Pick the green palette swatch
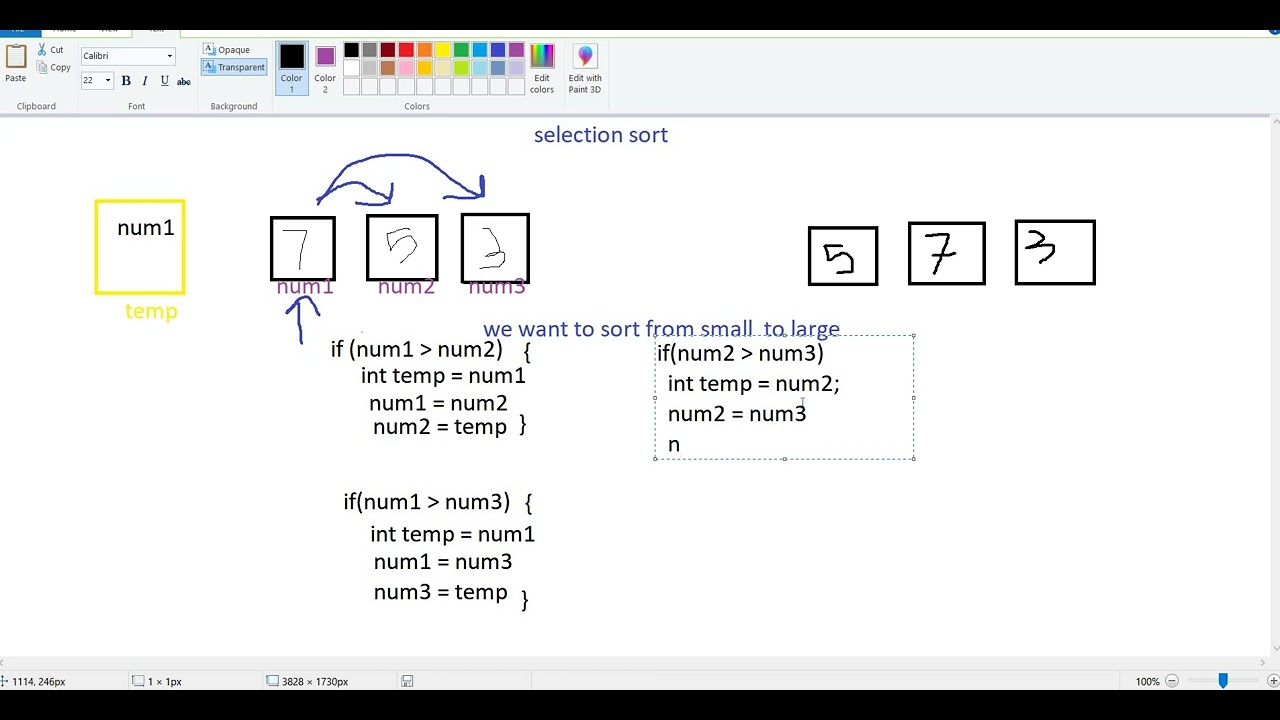This screenshot has width=1280, height=720. pyautogui.click(x=461, y=50)
